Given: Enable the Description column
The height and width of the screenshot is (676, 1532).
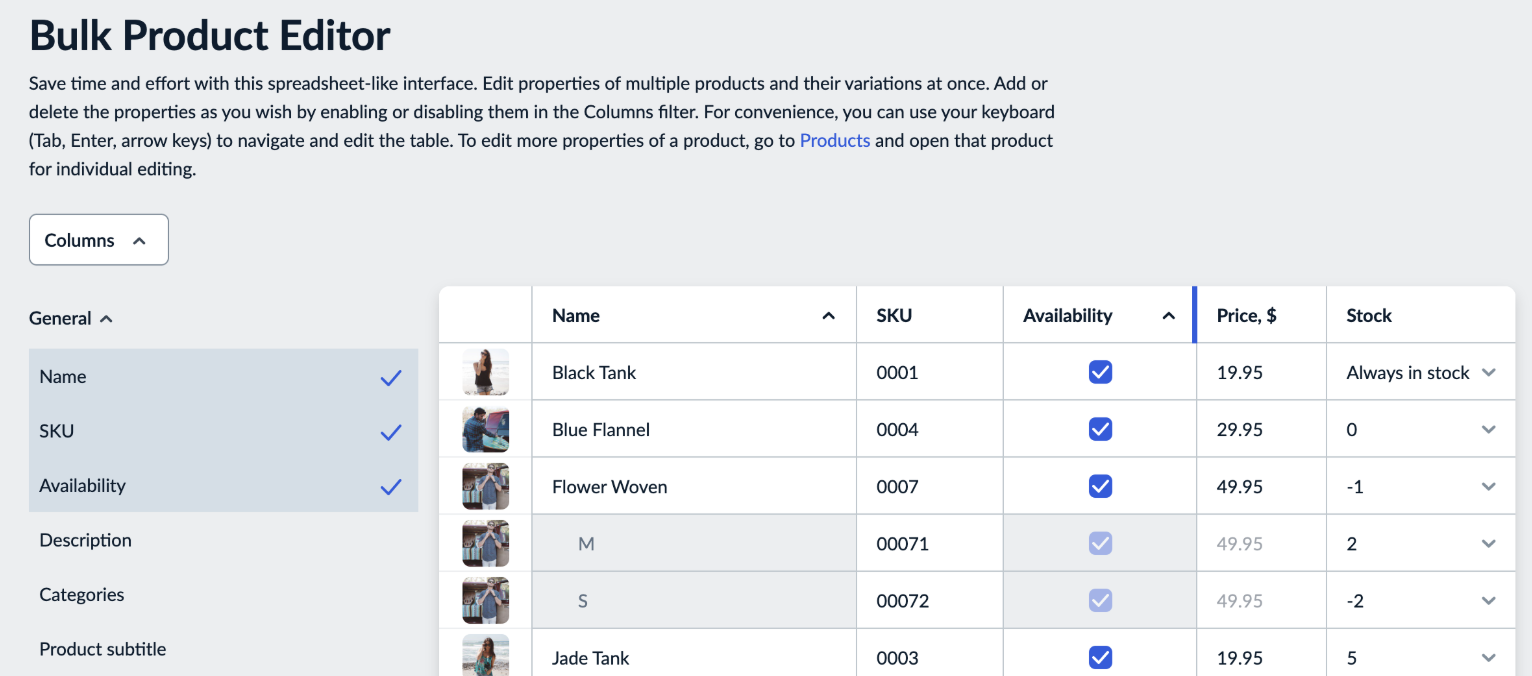Looking at the screenshot, I should point(85,540).
